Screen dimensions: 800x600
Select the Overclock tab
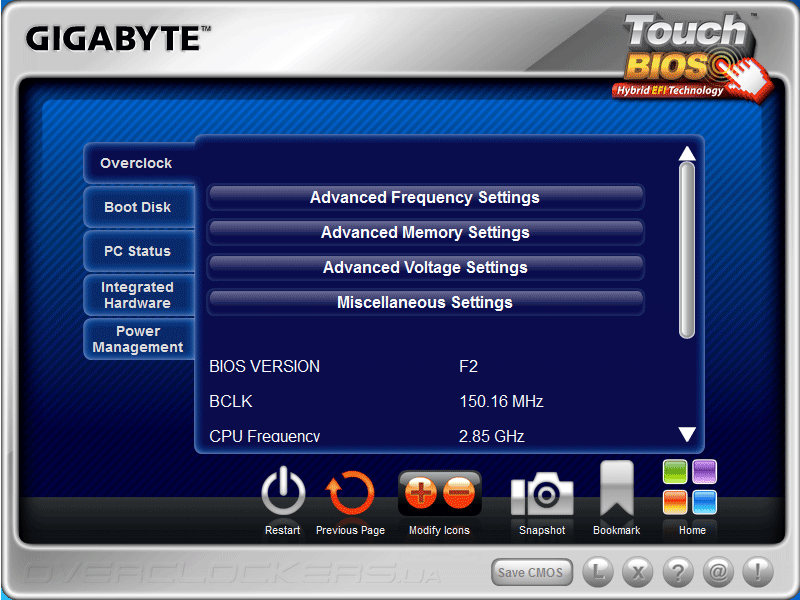coord(139,163)
